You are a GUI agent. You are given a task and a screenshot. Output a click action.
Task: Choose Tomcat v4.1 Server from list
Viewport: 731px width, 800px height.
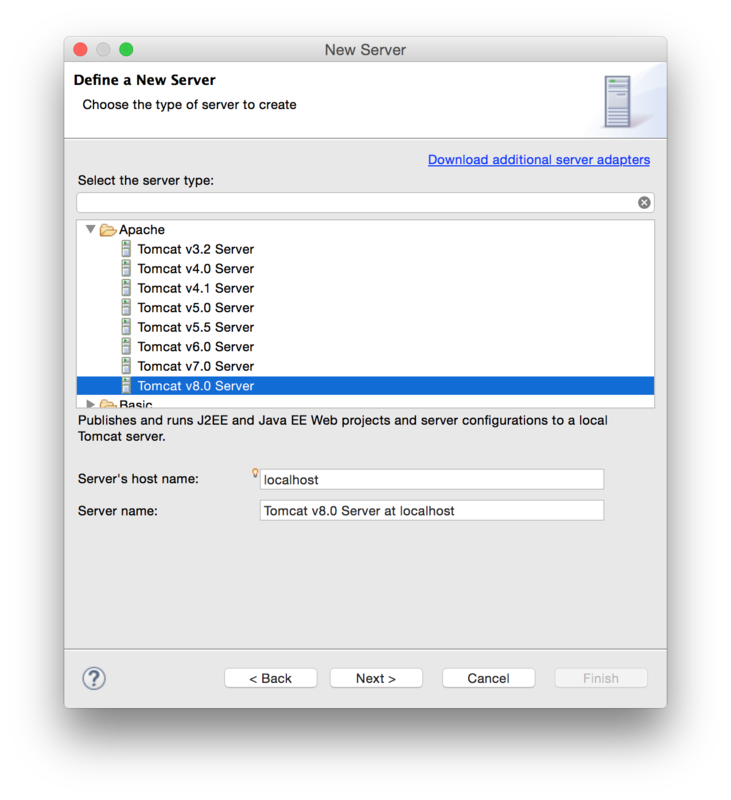tap(195, 288)
